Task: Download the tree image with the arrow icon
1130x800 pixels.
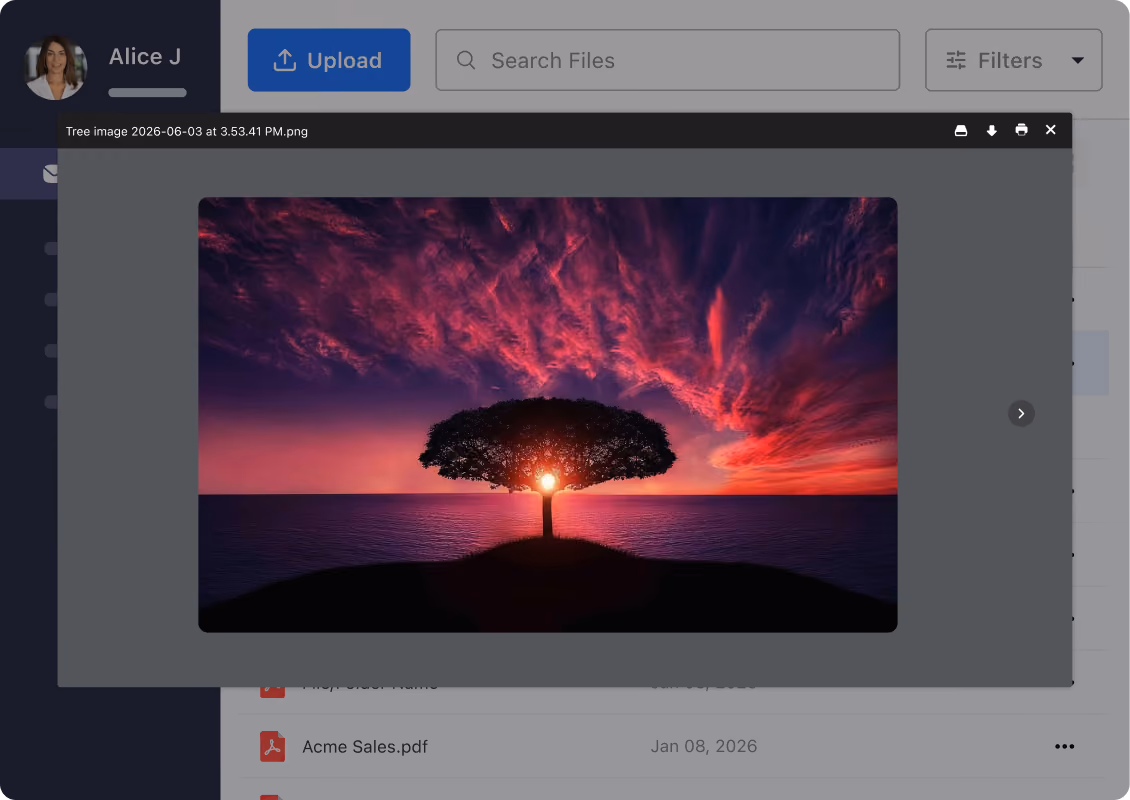Action: (x=992, y=130)
